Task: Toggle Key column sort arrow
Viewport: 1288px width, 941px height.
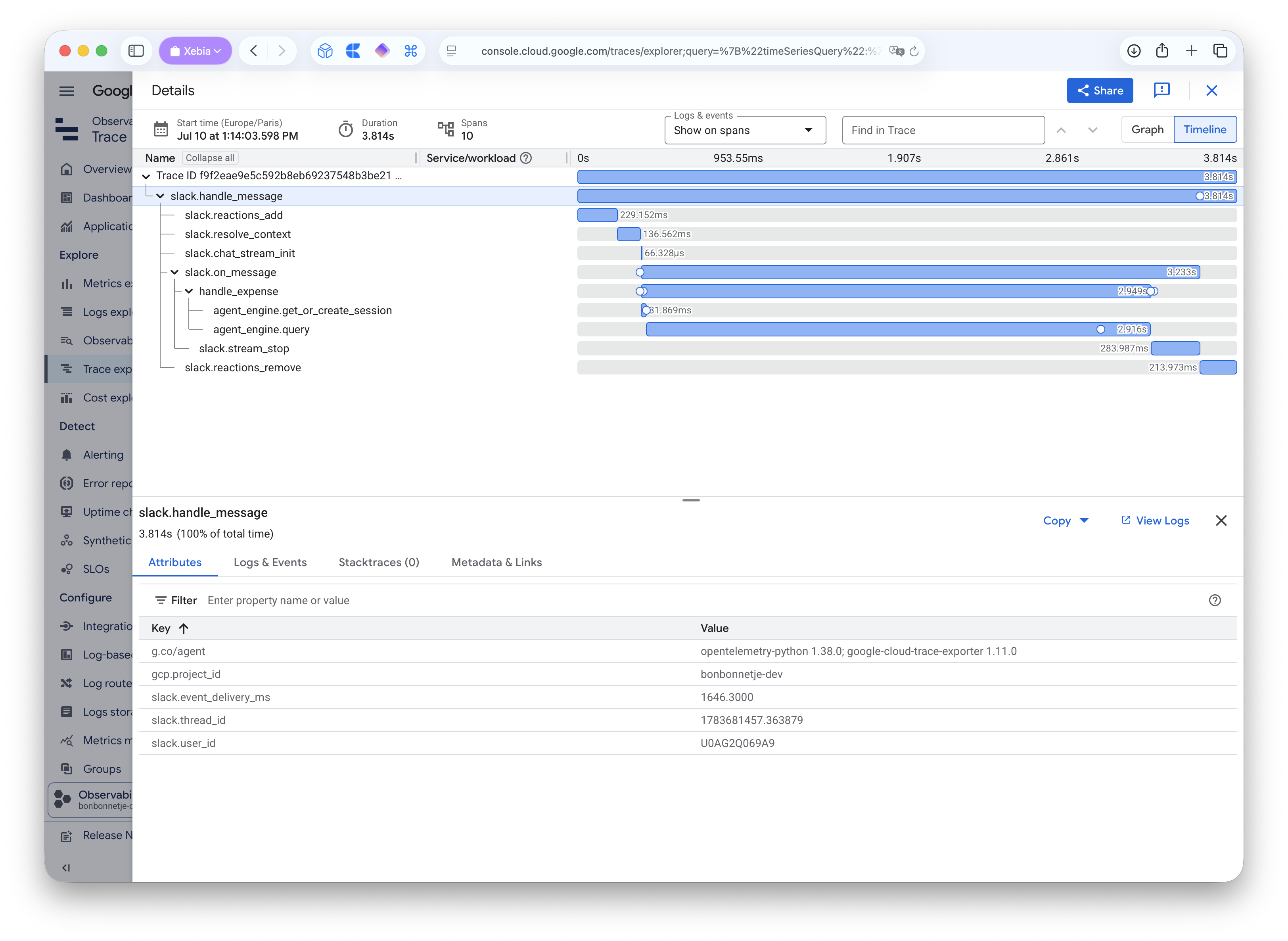Action: click(183, 629)
